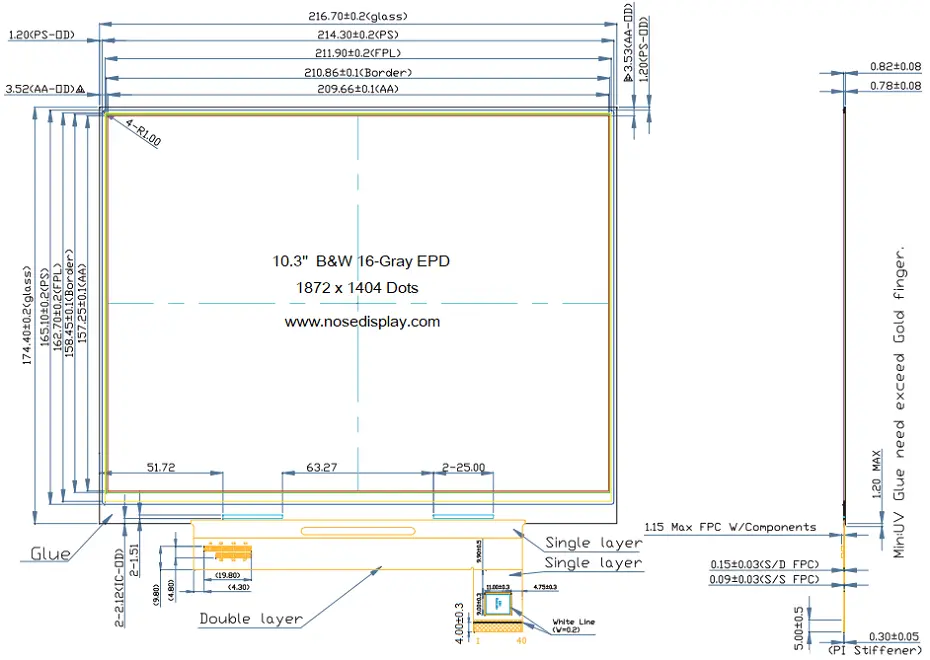Select the 4.00±0.3 connector dimension

click(459, 623)
